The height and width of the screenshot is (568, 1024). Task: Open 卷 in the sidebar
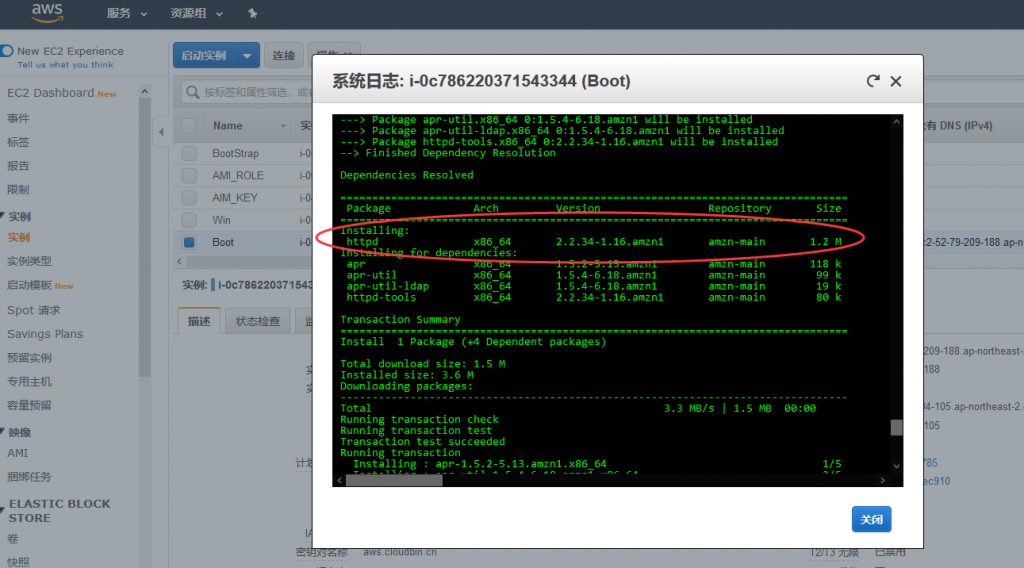(12, 539)
